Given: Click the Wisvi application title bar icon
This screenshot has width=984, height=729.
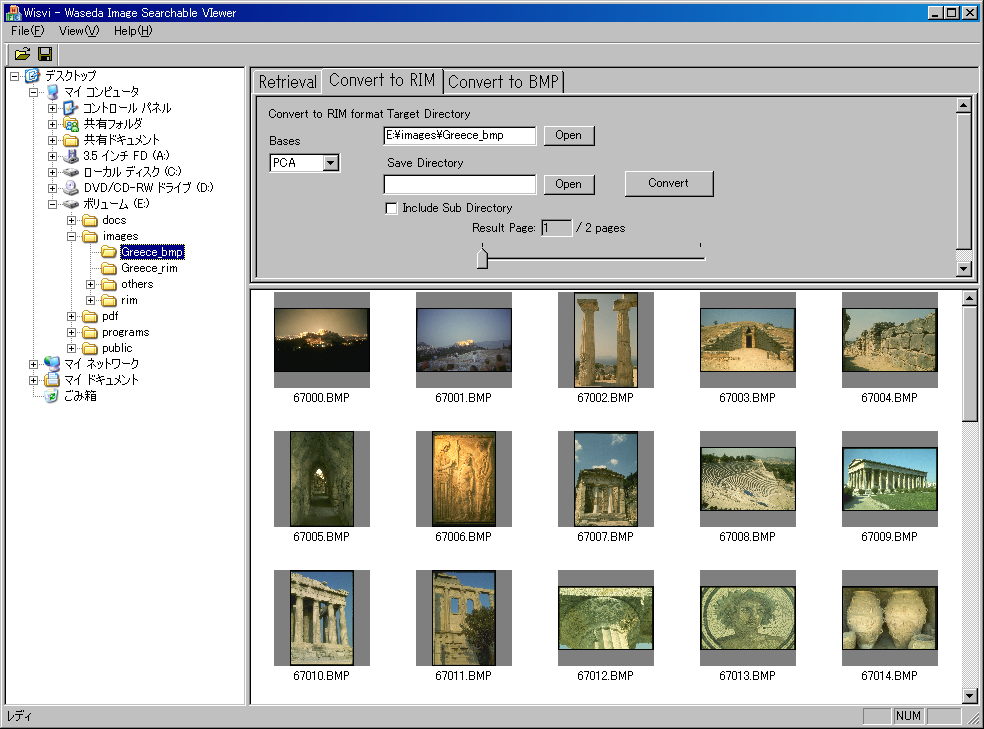Looking at the screenshot, I should [13, 13].
